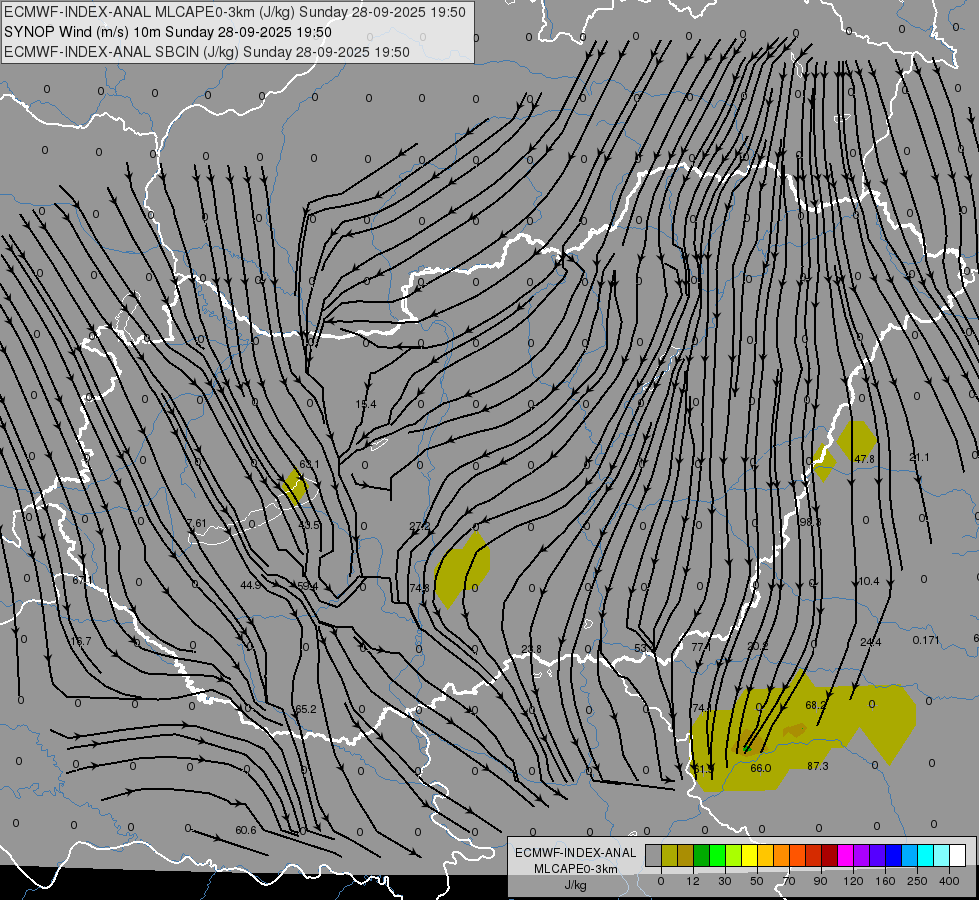
Task: Select the 65.2 data value
Action: point(305,709)
